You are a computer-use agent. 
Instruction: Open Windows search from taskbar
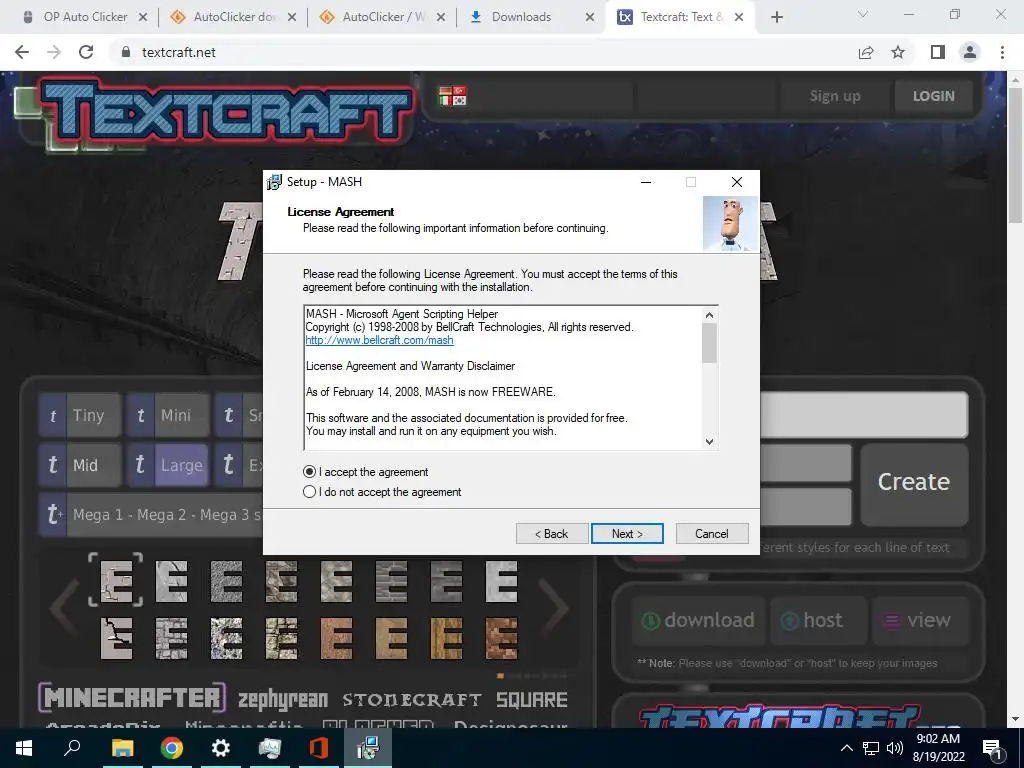(72, 748)
